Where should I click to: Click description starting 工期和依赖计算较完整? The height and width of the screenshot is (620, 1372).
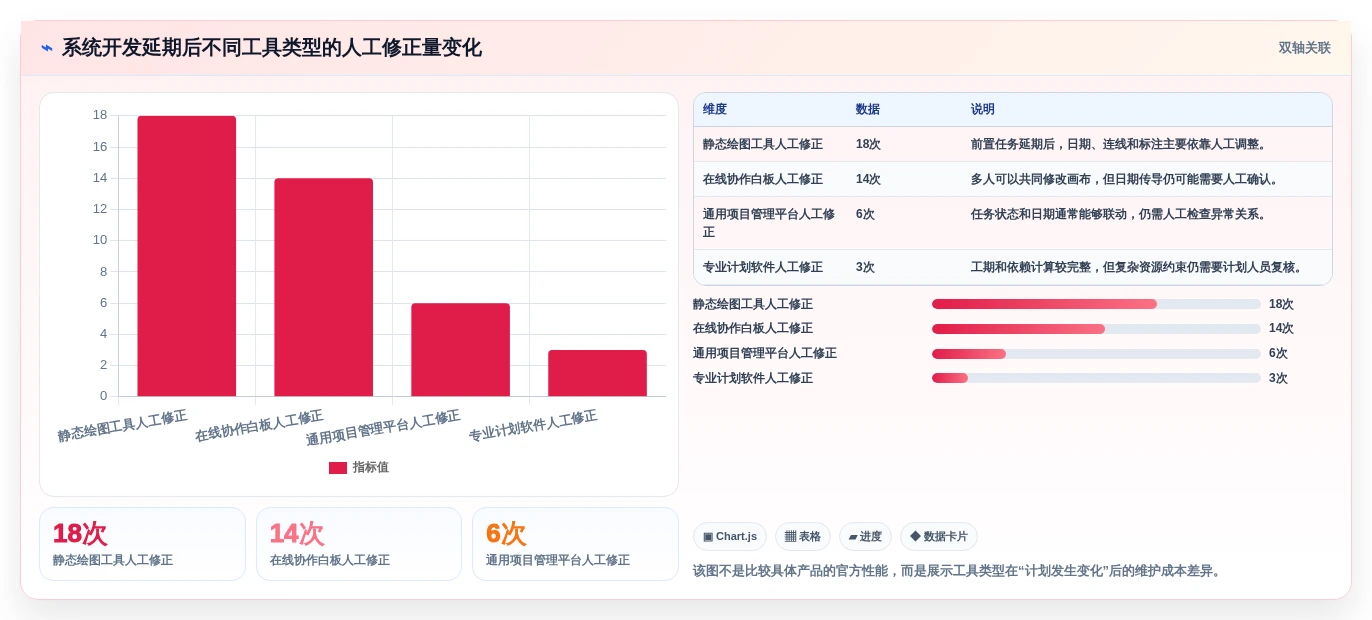(1139, 267)
